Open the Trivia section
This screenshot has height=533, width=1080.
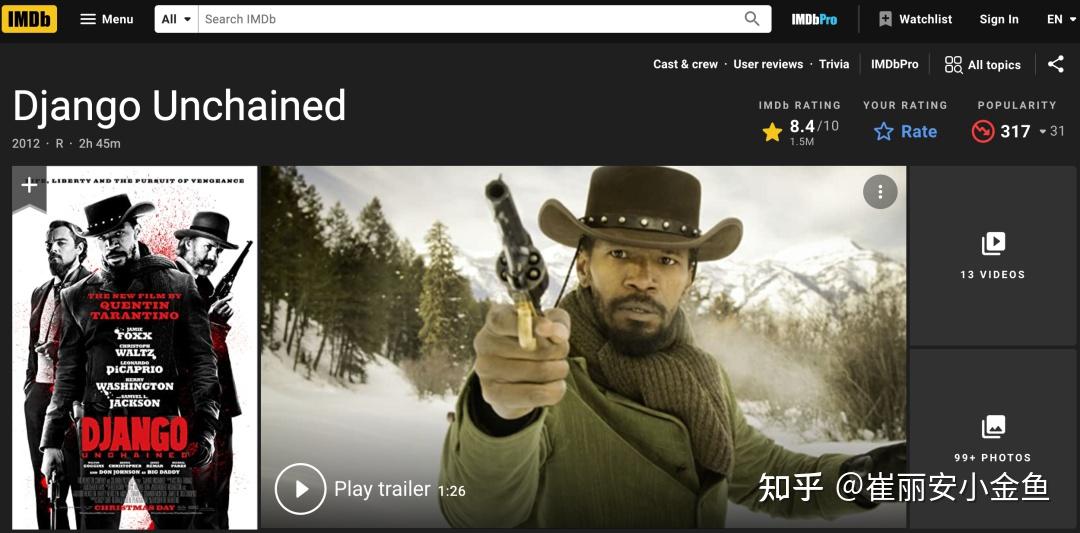pyautogui.click(x=833, y=64)
